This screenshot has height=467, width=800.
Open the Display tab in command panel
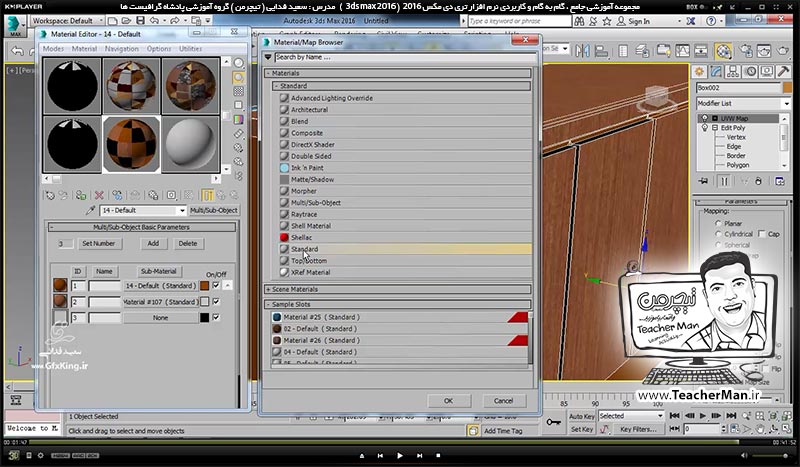click(x=767, y=71)
